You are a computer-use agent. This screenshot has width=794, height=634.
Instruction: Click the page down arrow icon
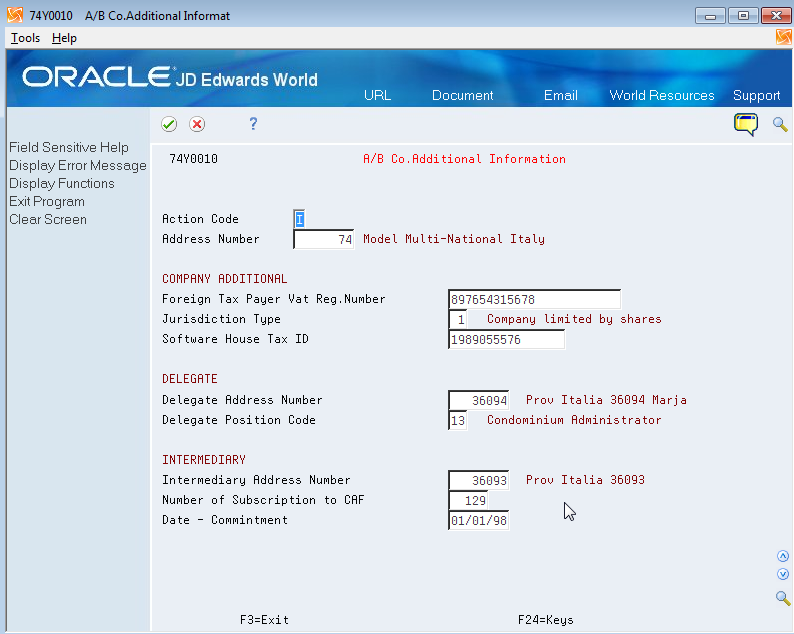point(783,574)
